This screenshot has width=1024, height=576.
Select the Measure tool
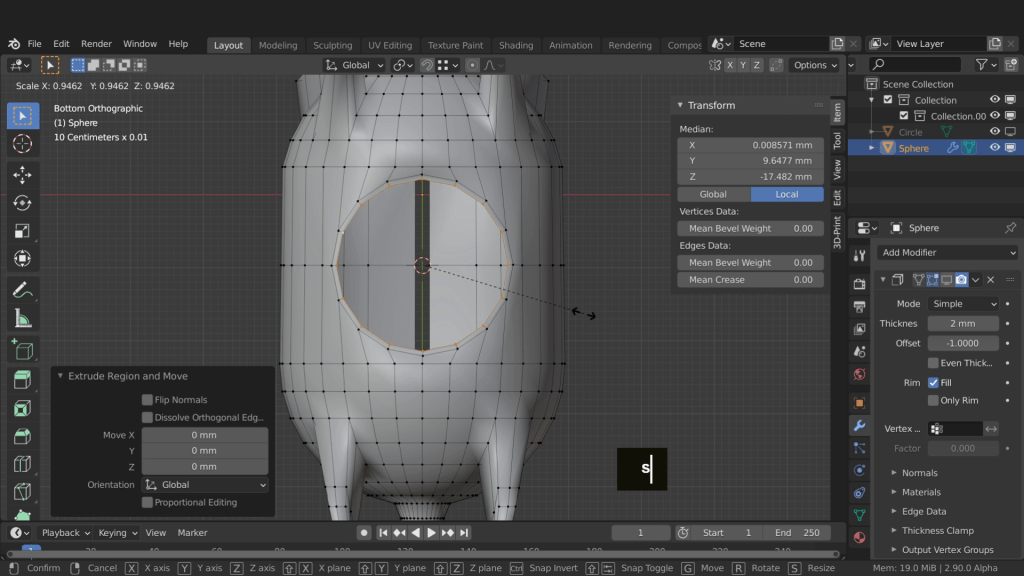point(22,319)
